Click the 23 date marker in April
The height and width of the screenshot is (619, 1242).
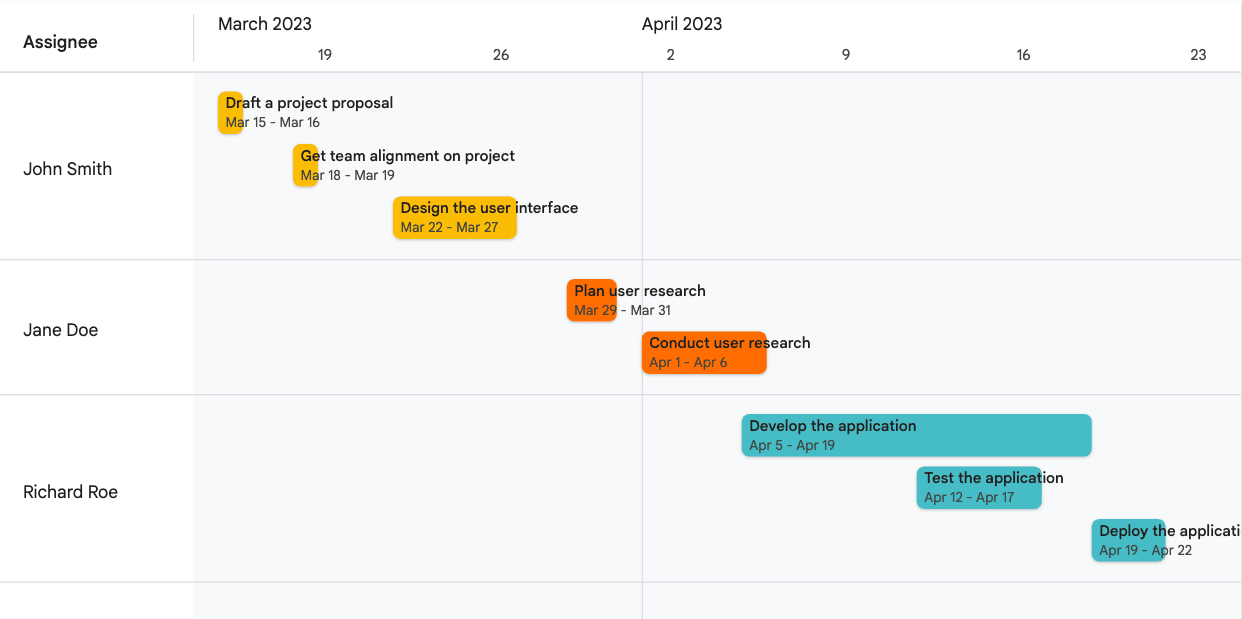point(1198,55)
